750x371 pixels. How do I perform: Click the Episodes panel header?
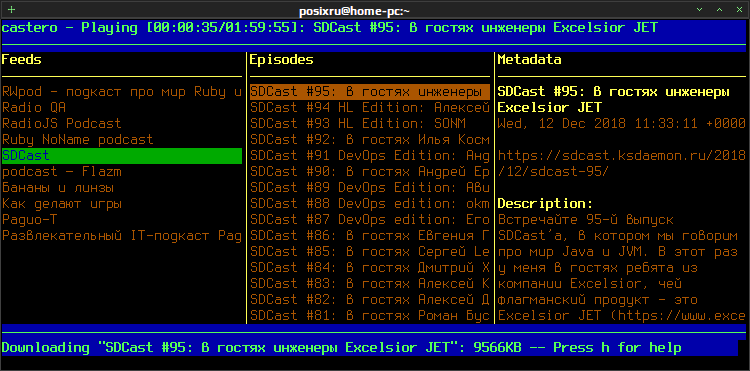point(282,60)
